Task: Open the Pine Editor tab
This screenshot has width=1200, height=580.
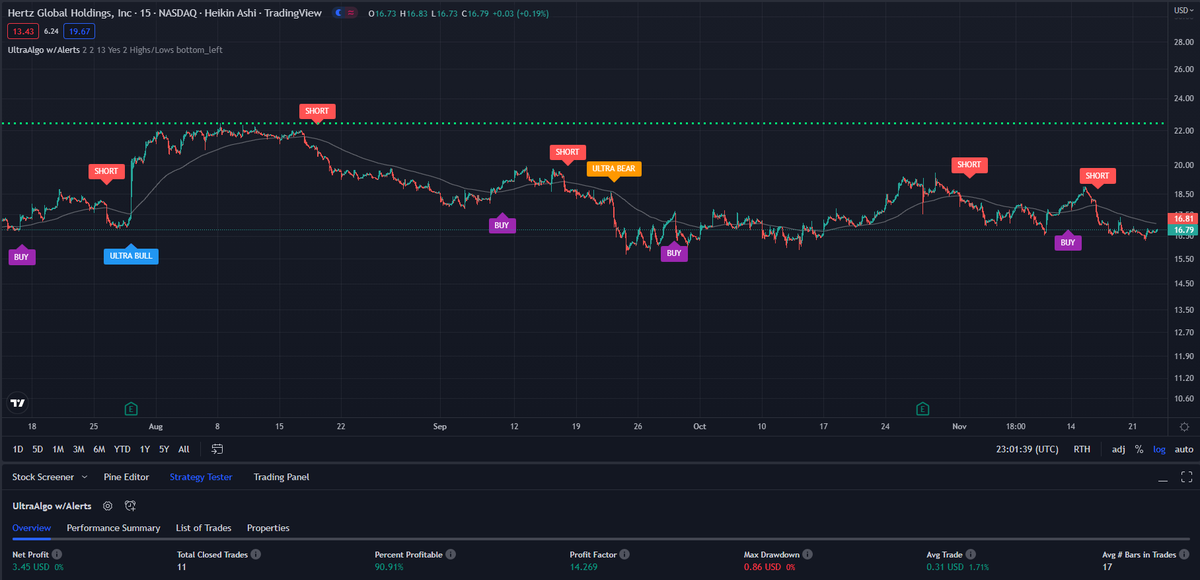Action: [x=126, y=477]
